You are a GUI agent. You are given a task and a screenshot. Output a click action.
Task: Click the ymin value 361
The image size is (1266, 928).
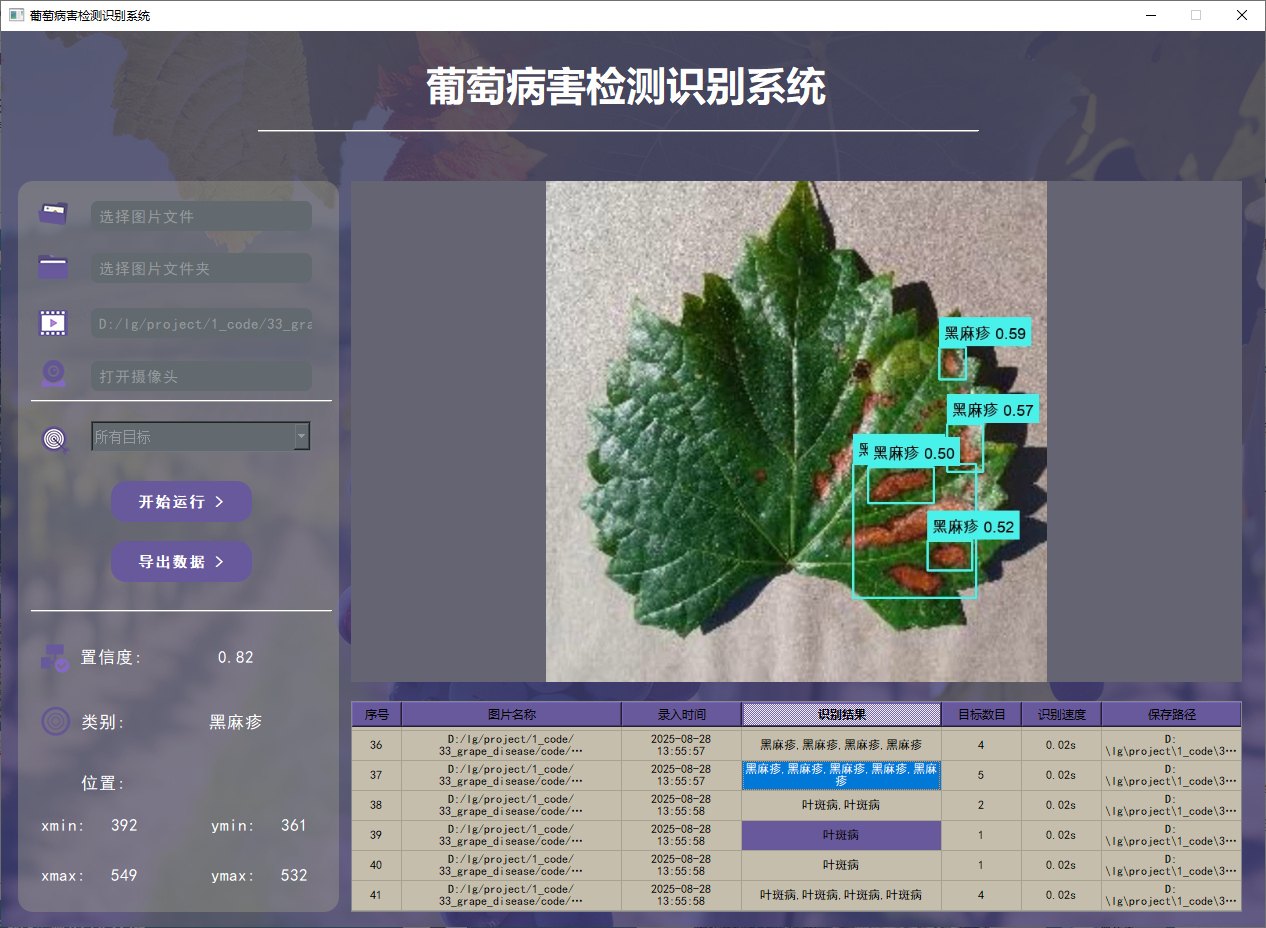(x=293, y=825)
